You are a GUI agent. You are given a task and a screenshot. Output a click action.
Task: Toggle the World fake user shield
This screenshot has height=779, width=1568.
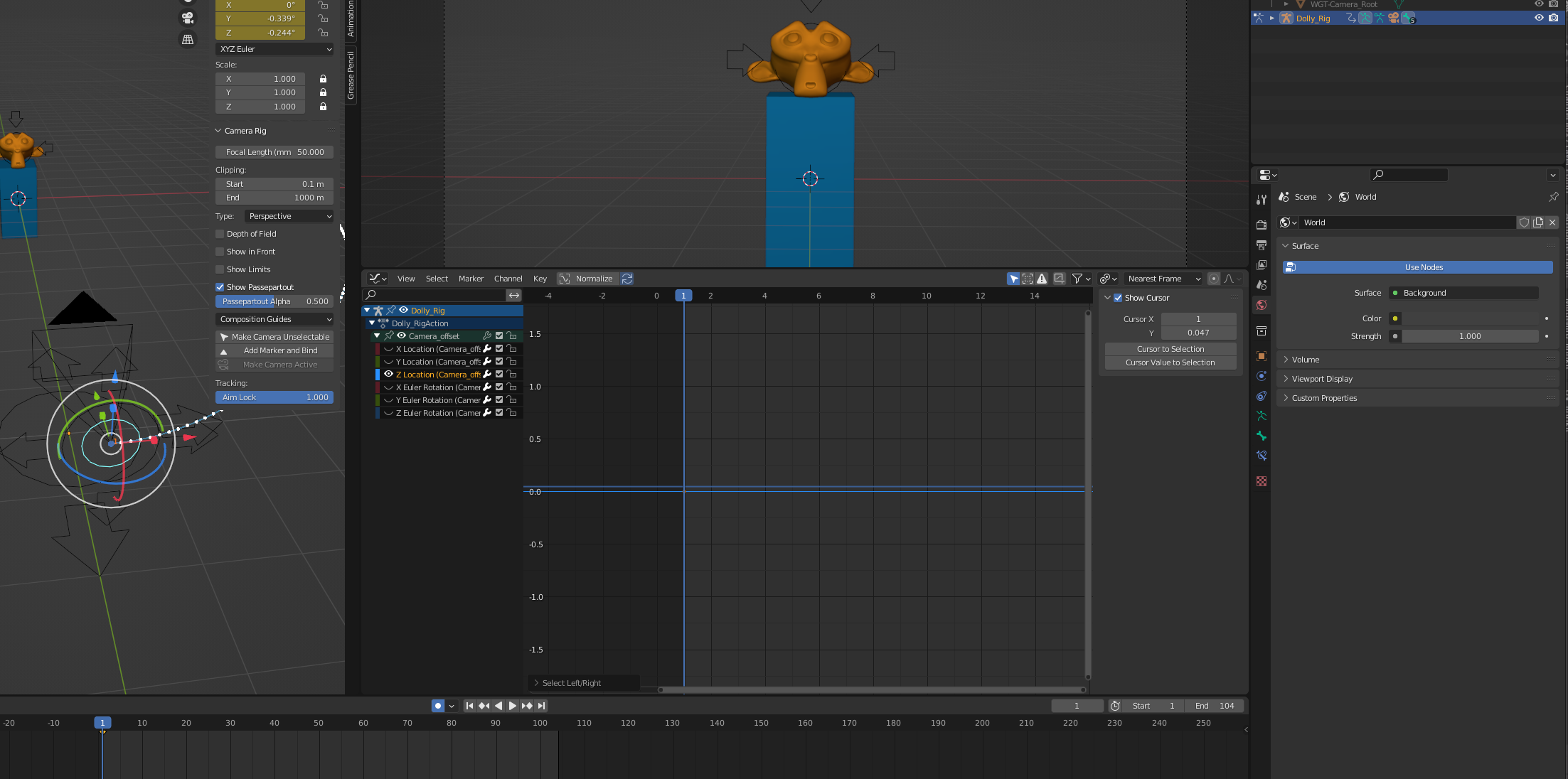click(1524, 222)
